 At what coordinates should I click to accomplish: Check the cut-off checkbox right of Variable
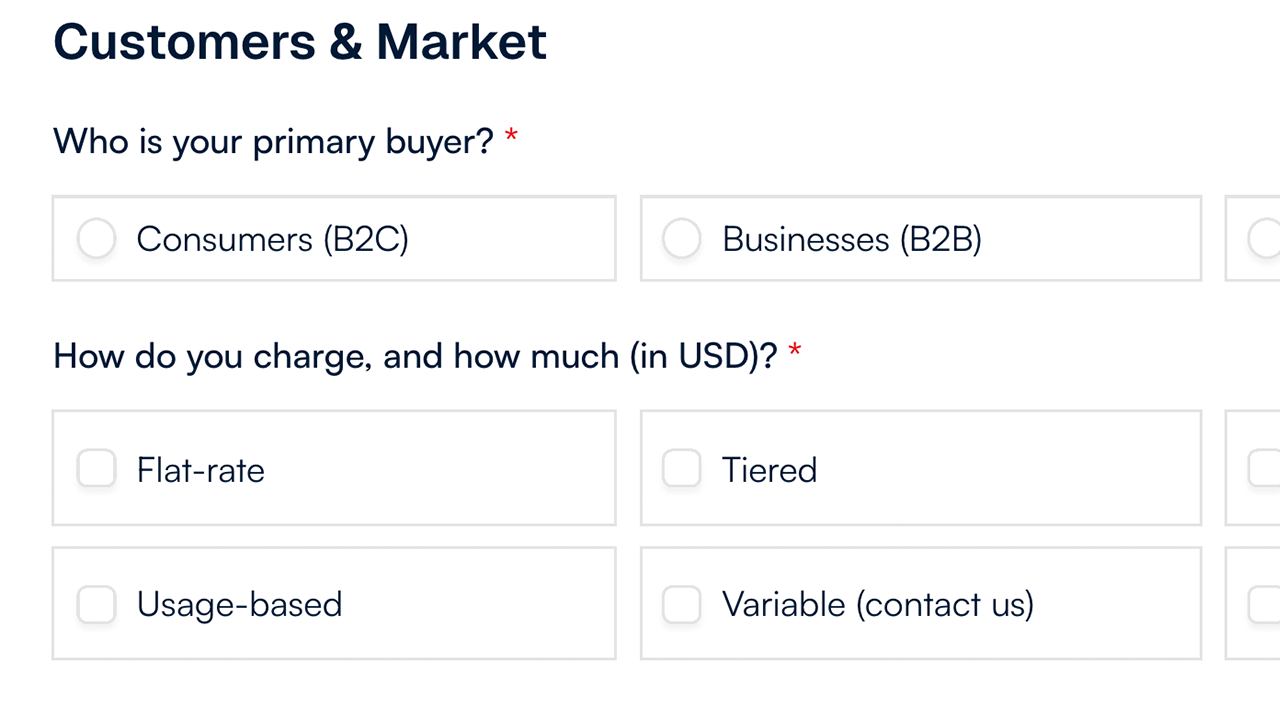click(1266, 604)
